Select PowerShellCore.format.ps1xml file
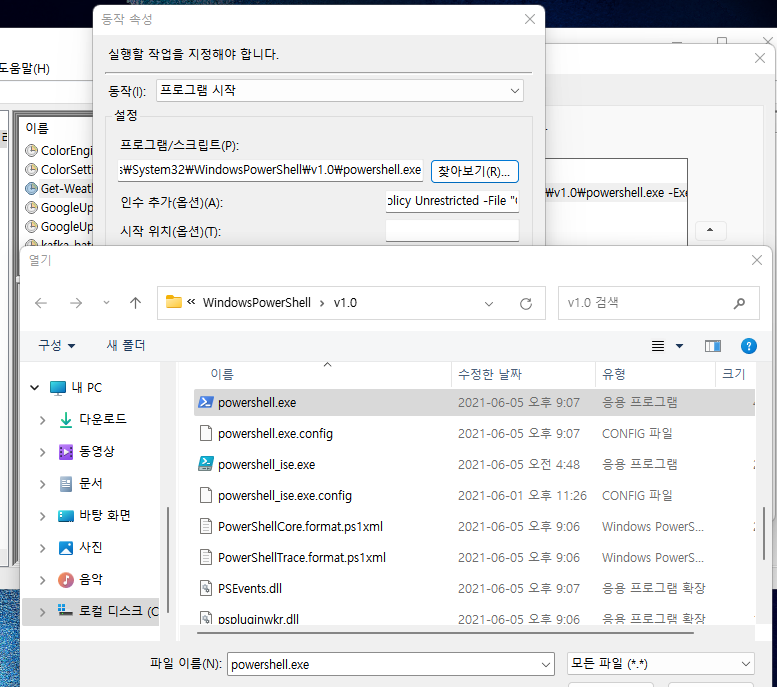777x687 pixels. click(474, 526)
